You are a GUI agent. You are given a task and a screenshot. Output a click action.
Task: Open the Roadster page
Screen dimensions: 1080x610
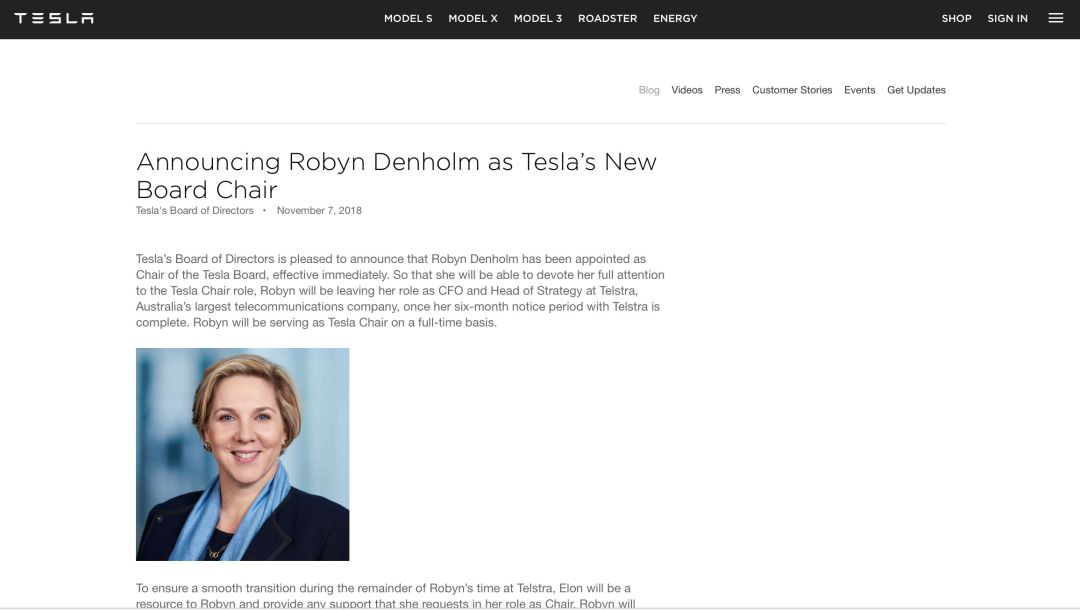click(x=607, y=18)
